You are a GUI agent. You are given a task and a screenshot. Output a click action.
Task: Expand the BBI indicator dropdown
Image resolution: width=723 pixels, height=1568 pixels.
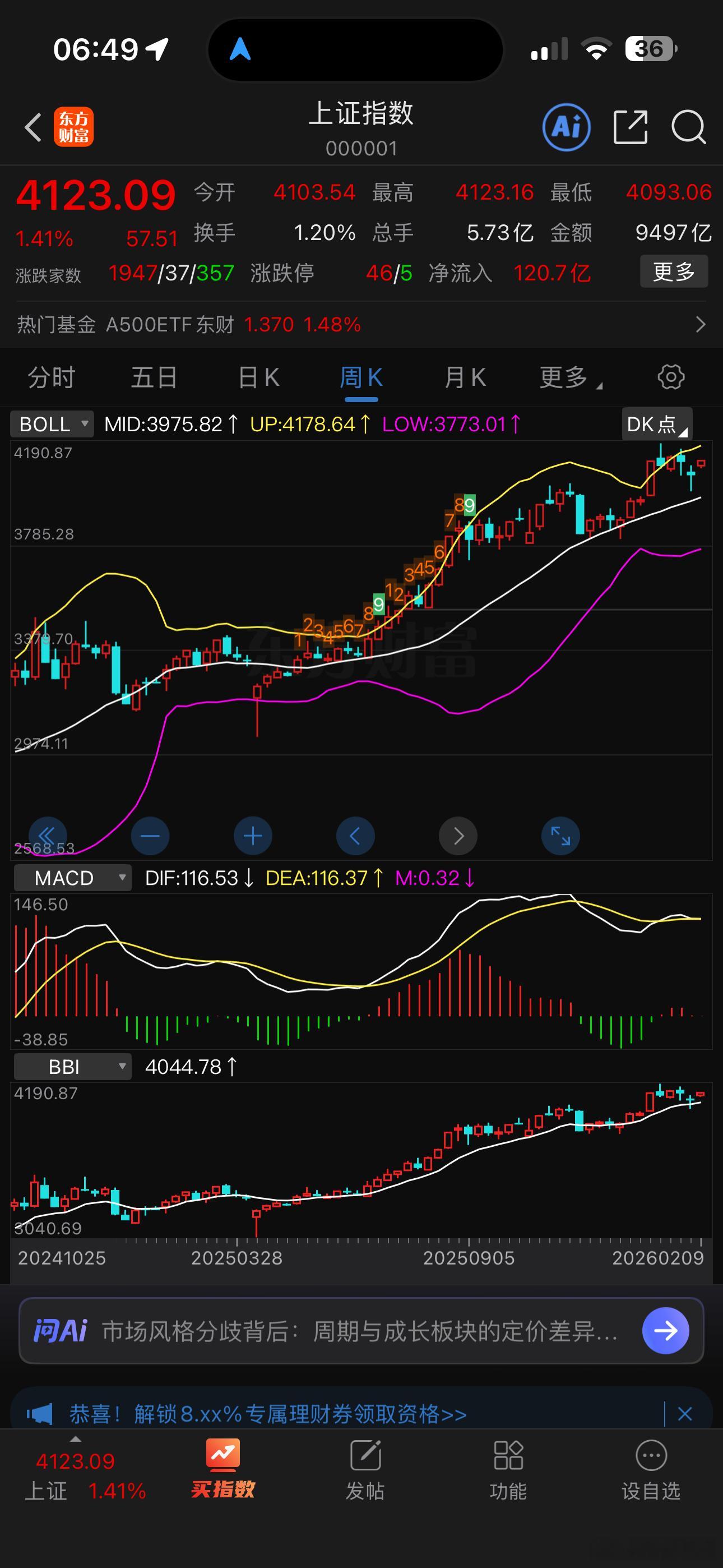pyautogui.click(x=72, y=1067)
